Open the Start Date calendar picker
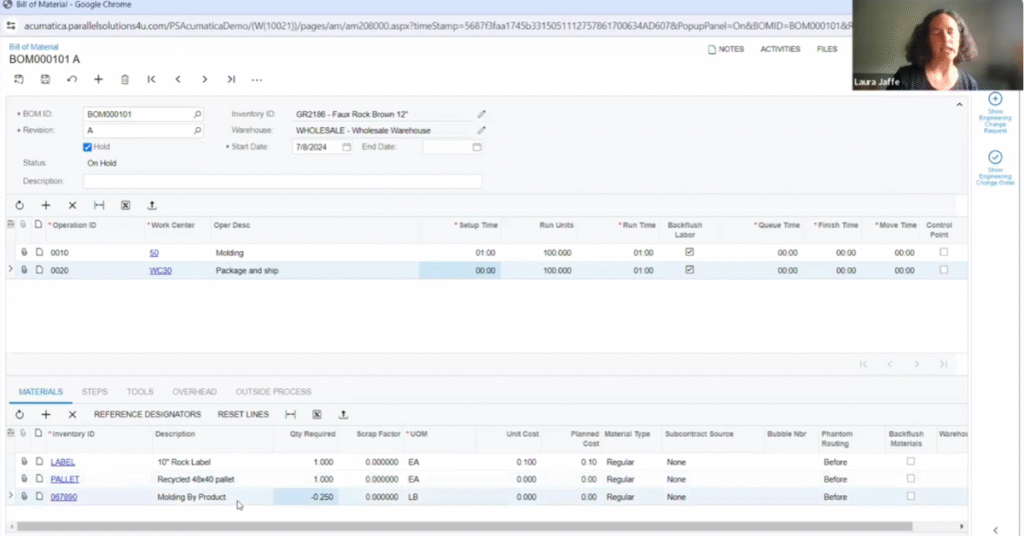 [347, 147]
